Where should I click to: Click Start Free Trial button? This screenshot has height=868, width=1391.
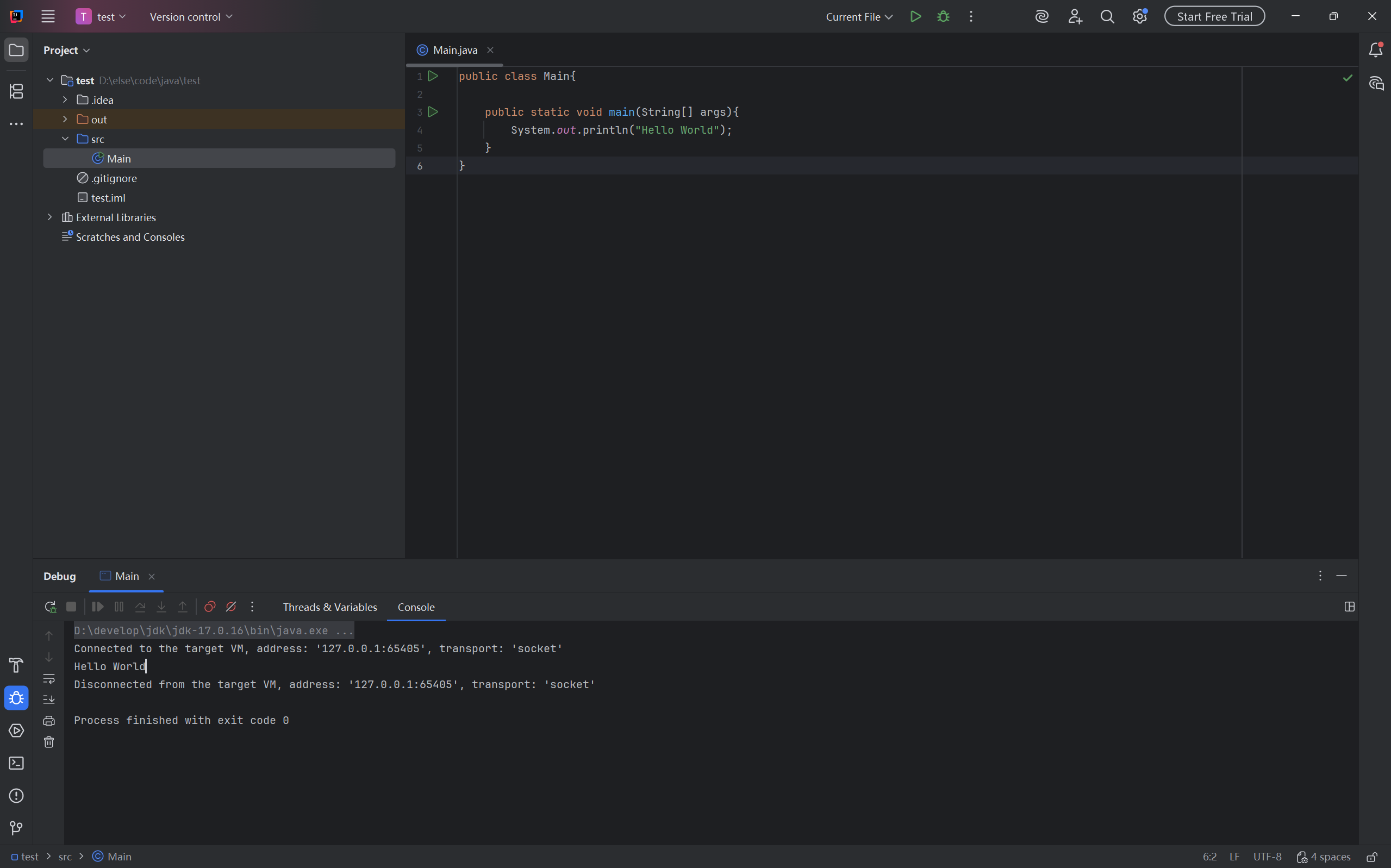pos(1214,17)
